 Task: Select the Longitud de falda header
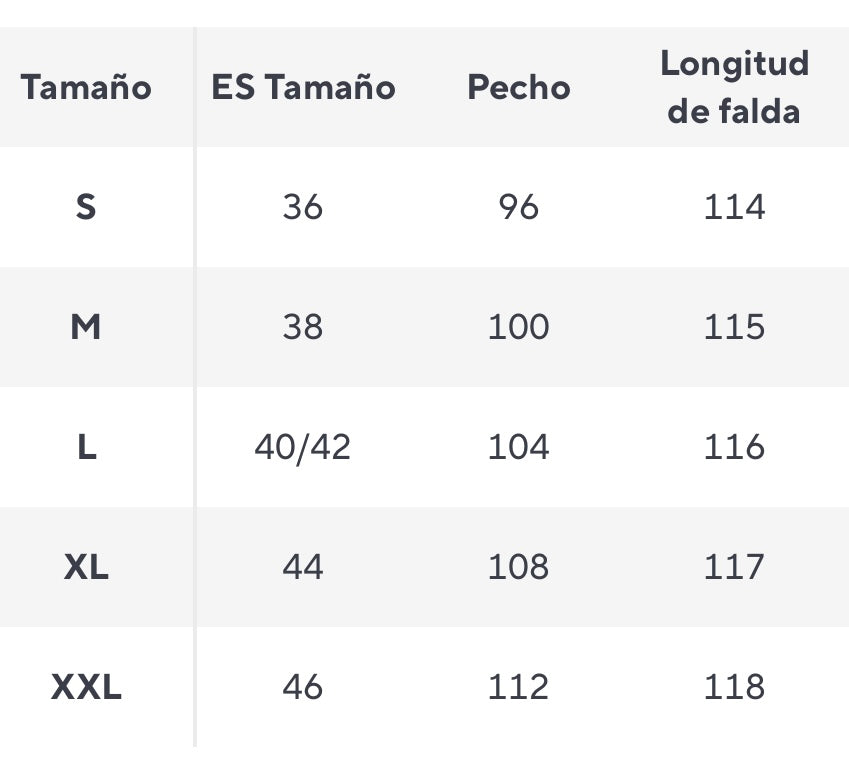point(734,87)
